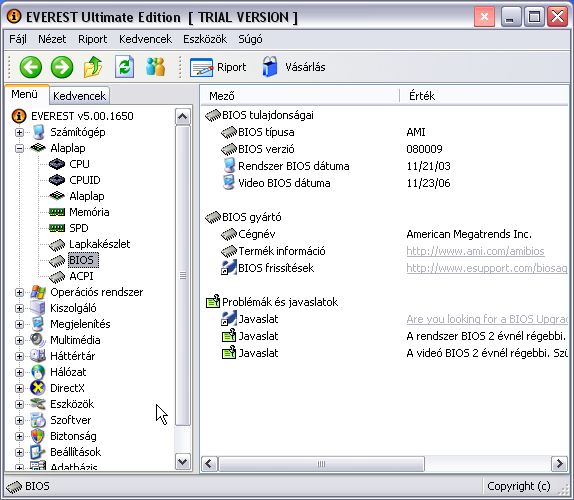Image resolution: width=574 pixels, height=500 pixels.
Task: Select the Számítógép computer icon
Action: point(38,132)
